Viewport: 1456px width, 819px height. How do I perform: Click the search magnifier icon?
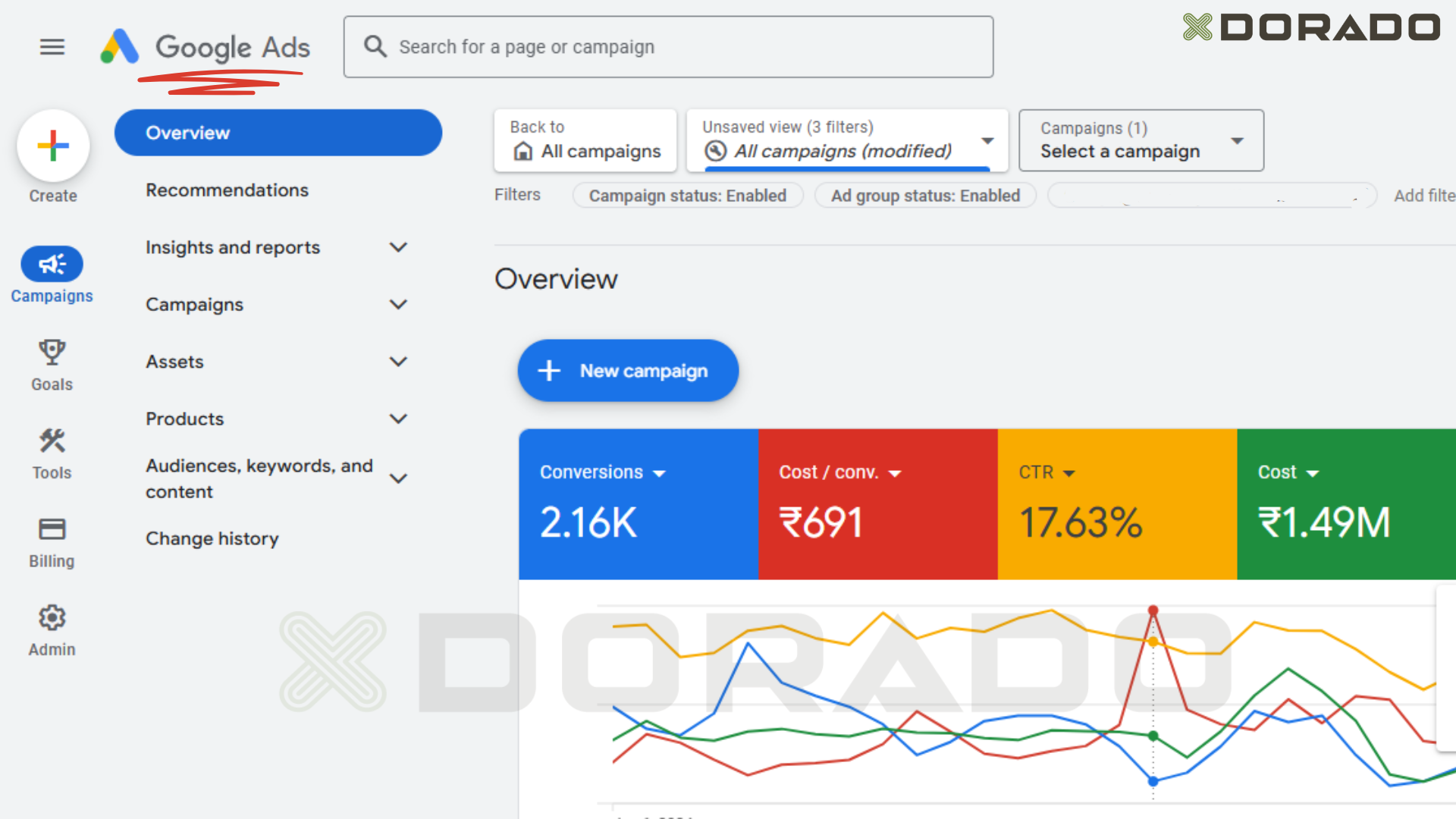[x=375, y=46]
